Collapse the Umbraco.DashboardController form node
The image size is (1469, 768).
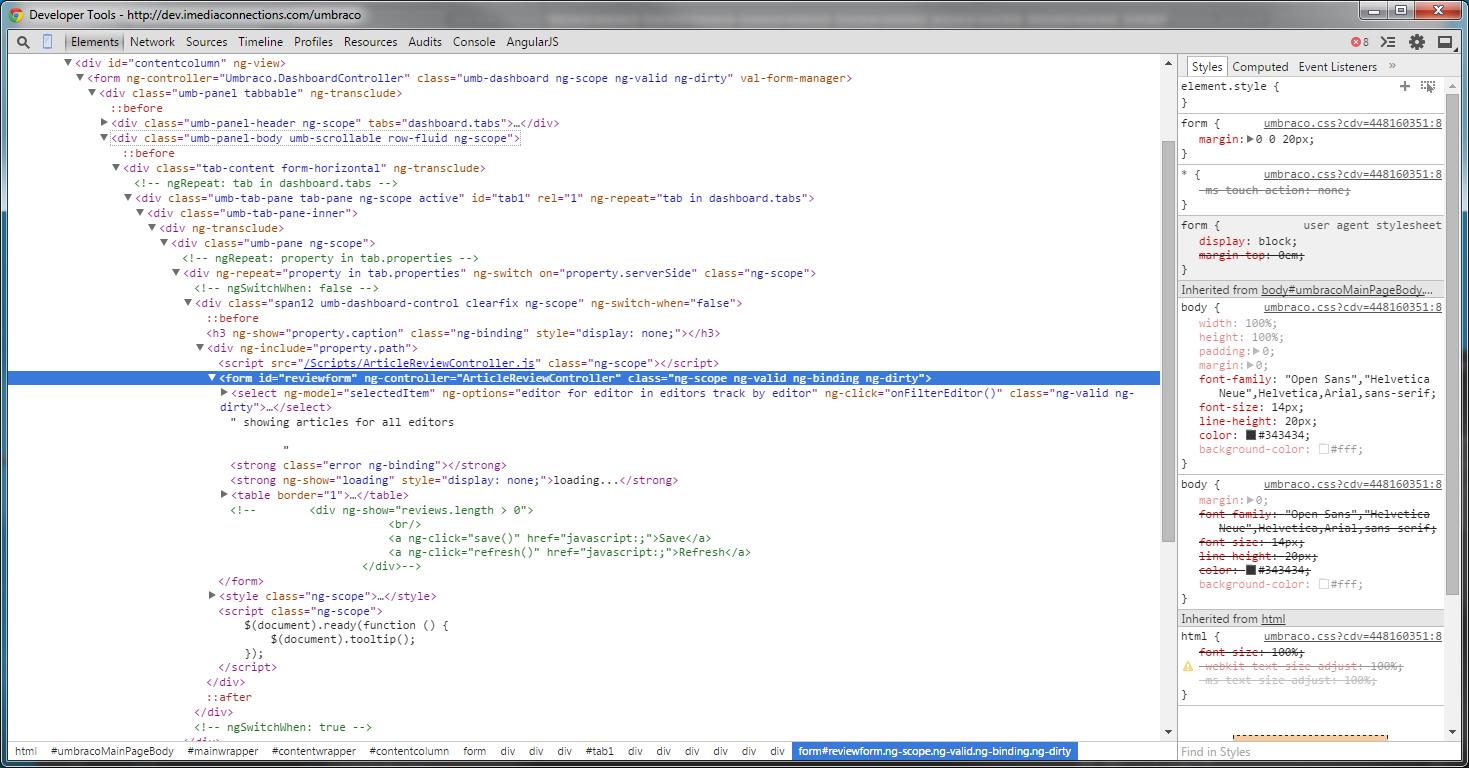80,78
